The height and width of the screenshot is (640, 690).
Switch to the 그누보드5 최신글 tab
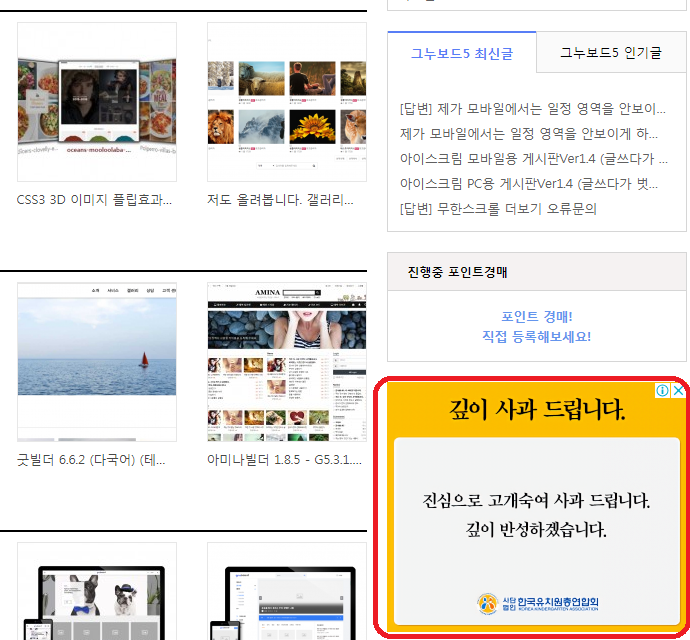(x=462, y=53)
